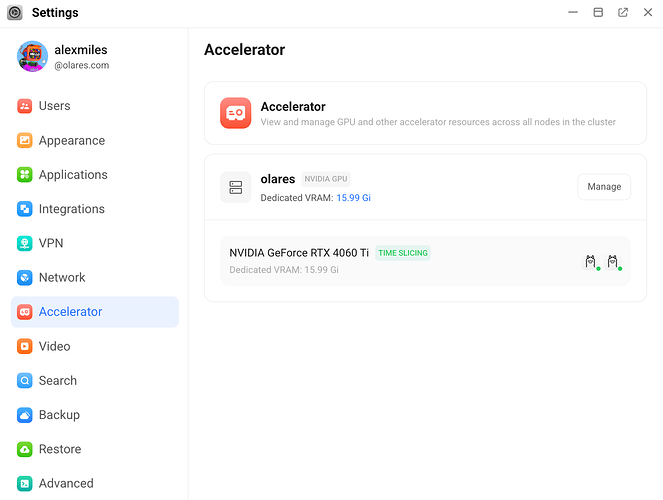Click the Backup cloud icon
663x500 pixels.
click(x=25, y=415)
